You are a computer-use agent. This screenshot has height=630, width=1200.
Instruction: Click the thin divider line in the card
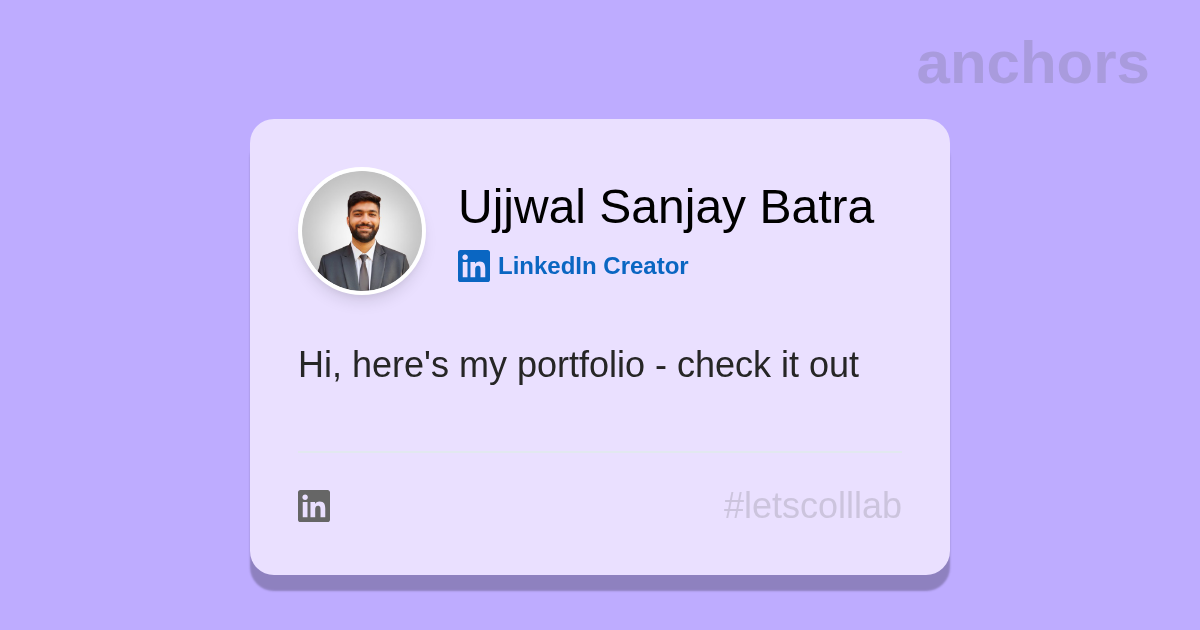coord(598,453)
